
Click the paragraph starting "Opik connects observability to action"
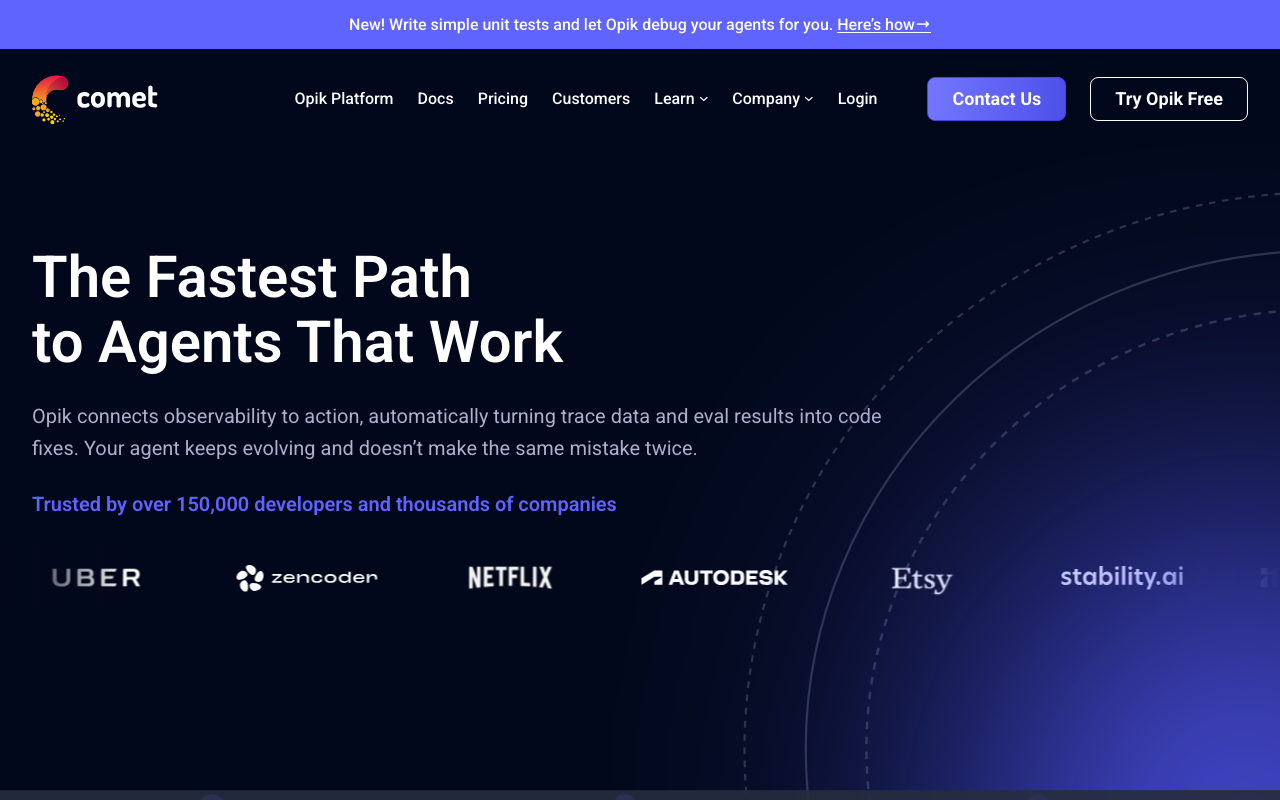[457, 432]
